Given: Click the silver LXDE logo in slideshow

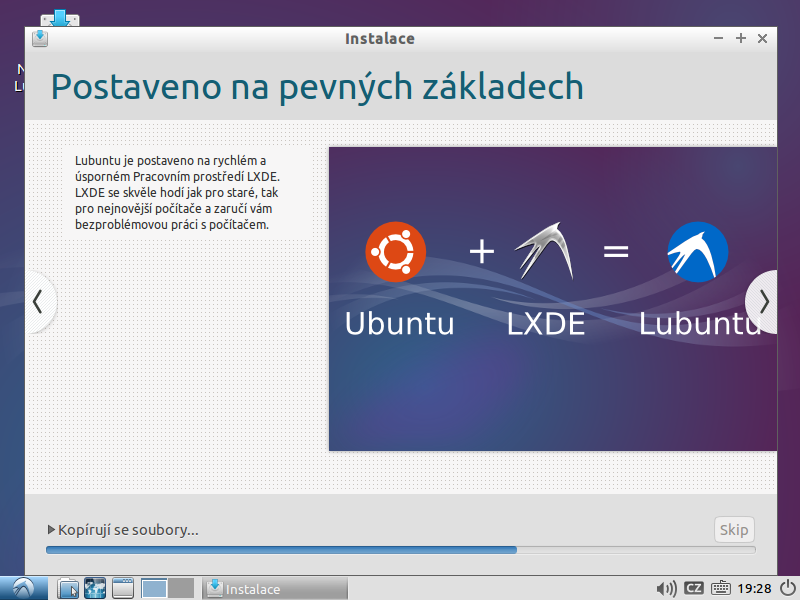Looking at the screenshot, I should [x=544, y=251].
